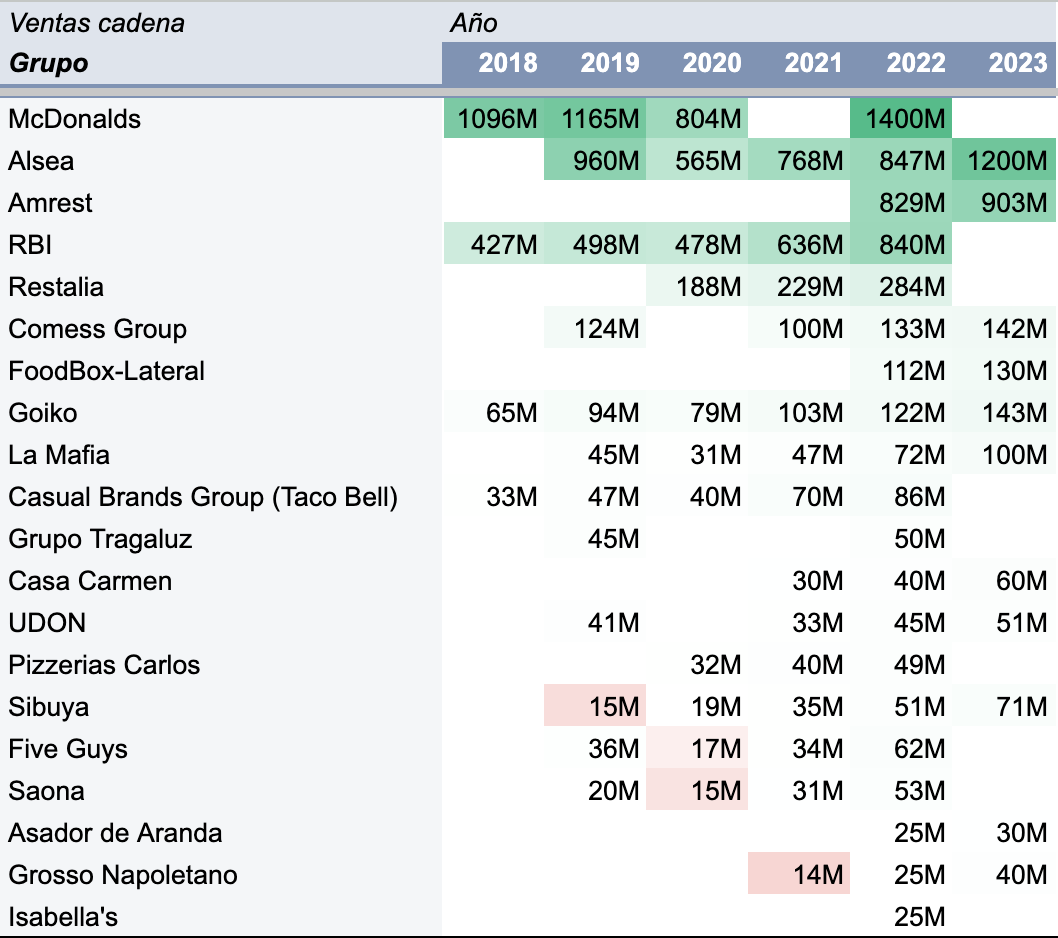Select the 2020 year column header
The width and height of the screenshot is (1058, 938).
711,63
